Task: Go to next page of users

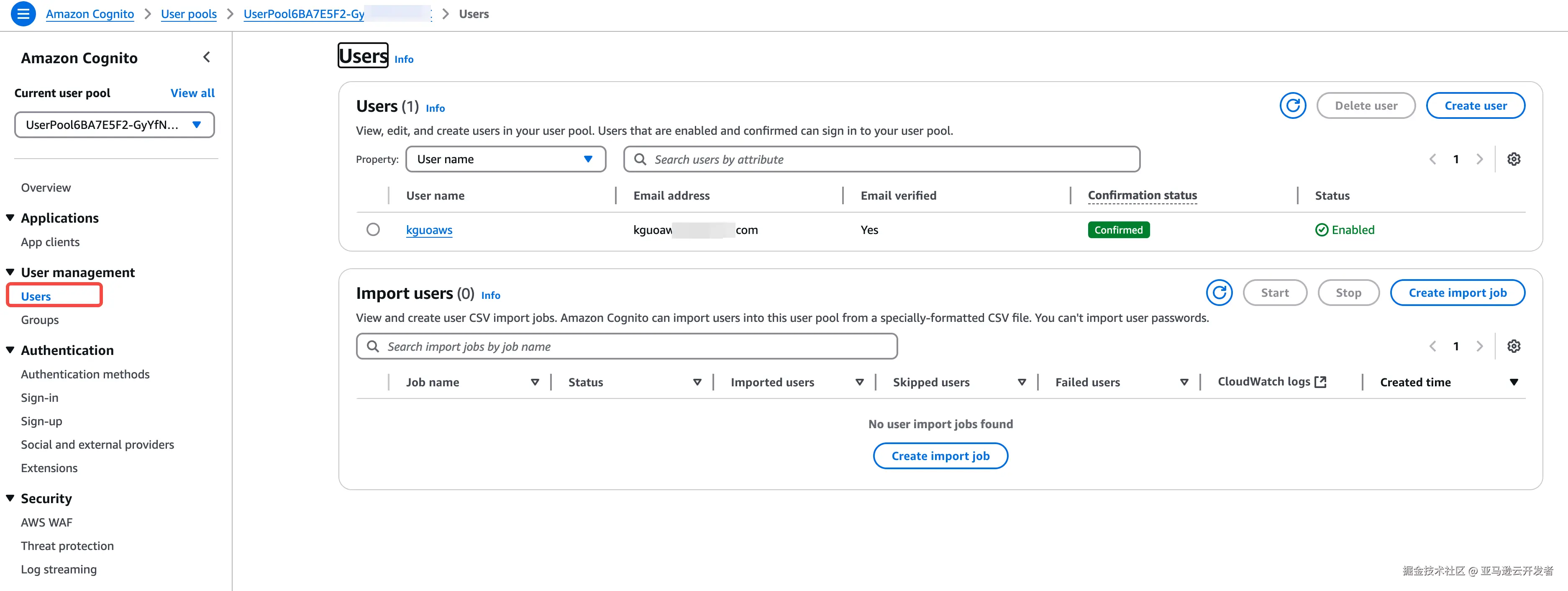Action: point(1479,159)
